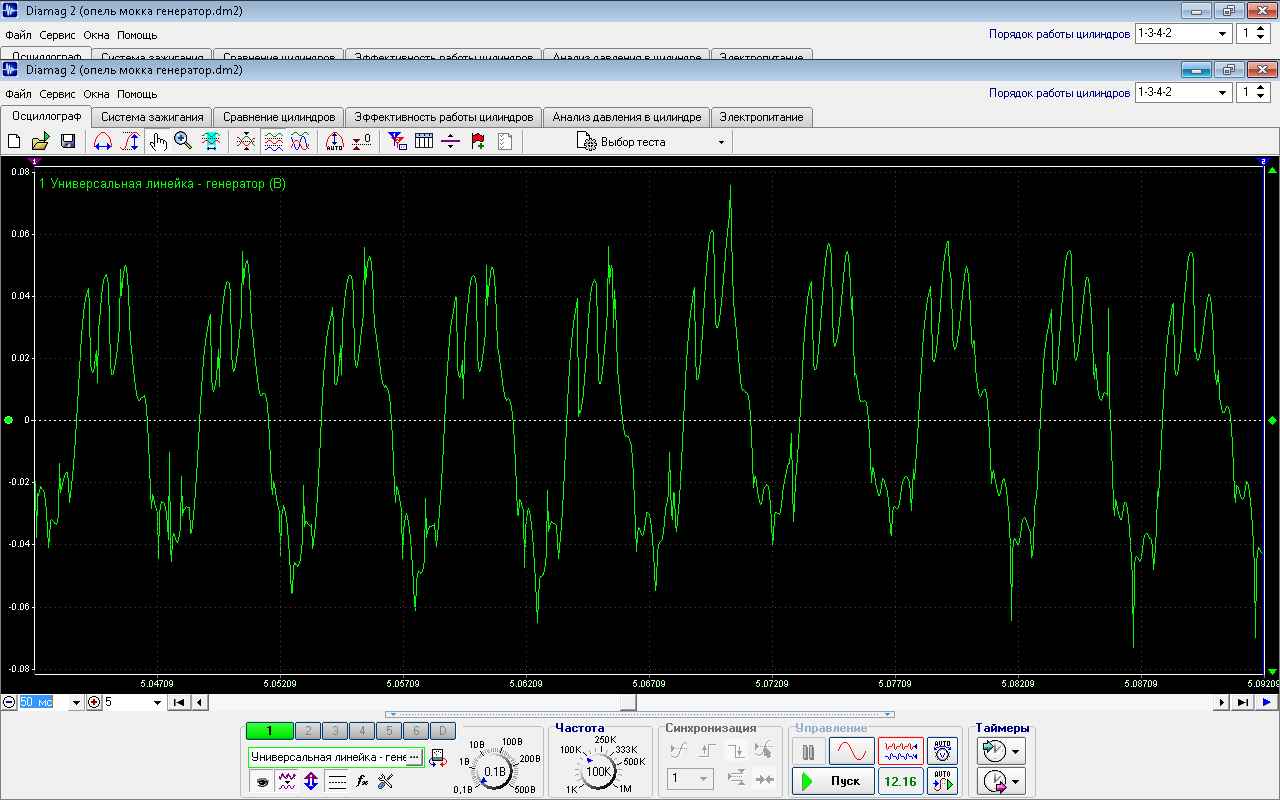Click the pause button in Управление

809,751
